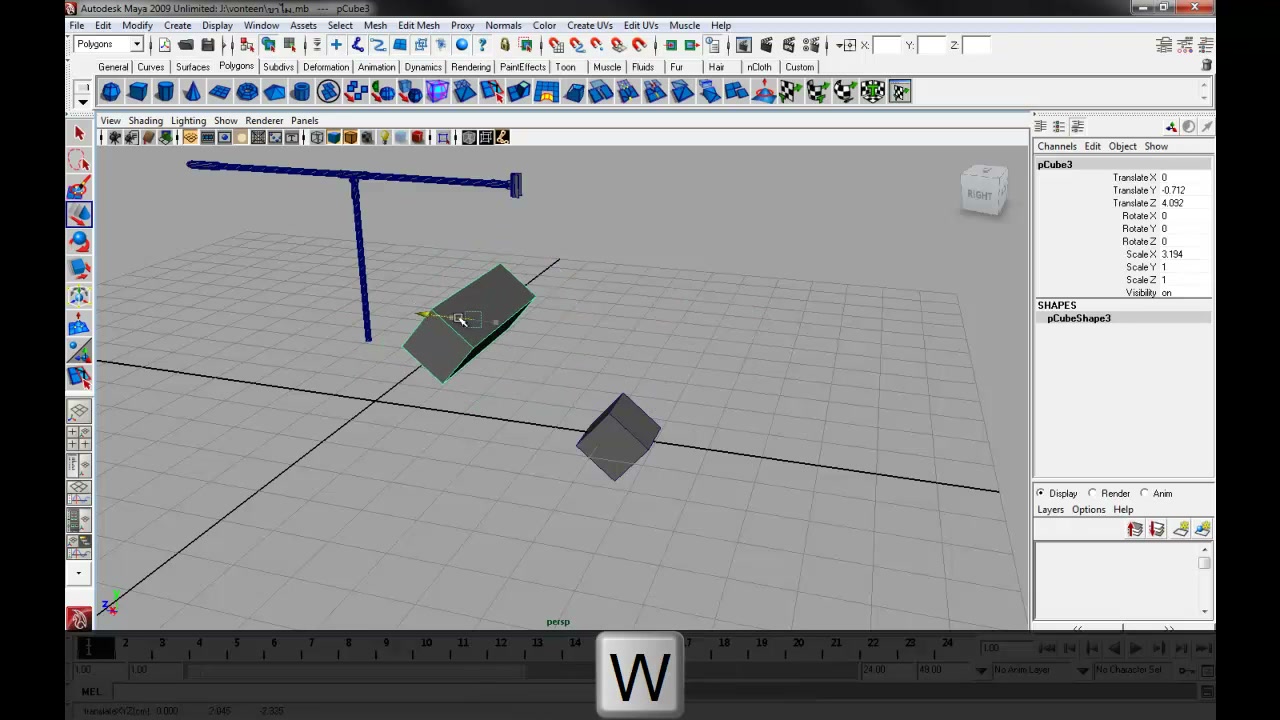Switch to the Surfaces shelf tab
Image resolution: width=1280 pixels, height=720 pixels.
193,67
